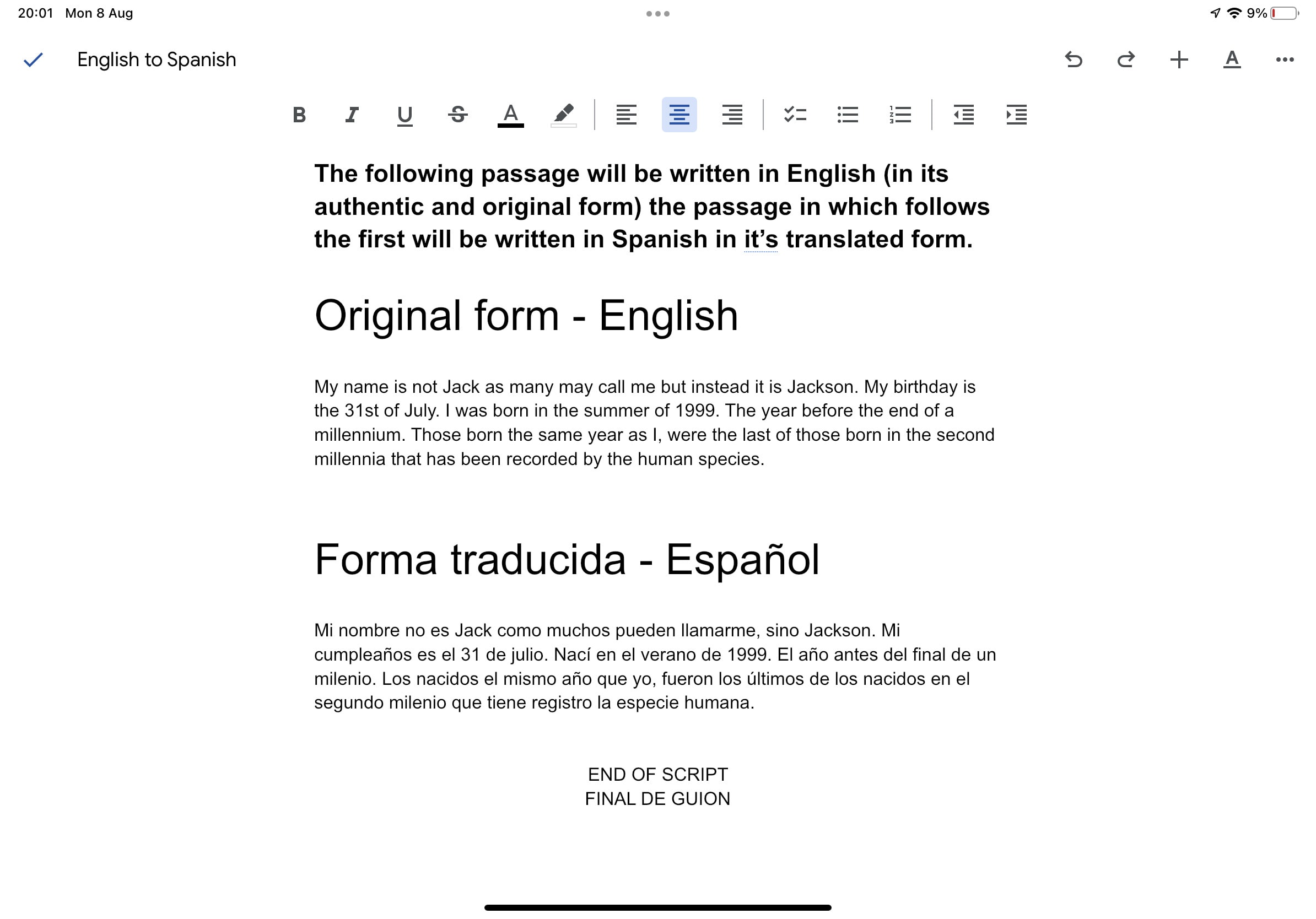
Task: Open the text Format panel icon
Action: click(1232, 60)
